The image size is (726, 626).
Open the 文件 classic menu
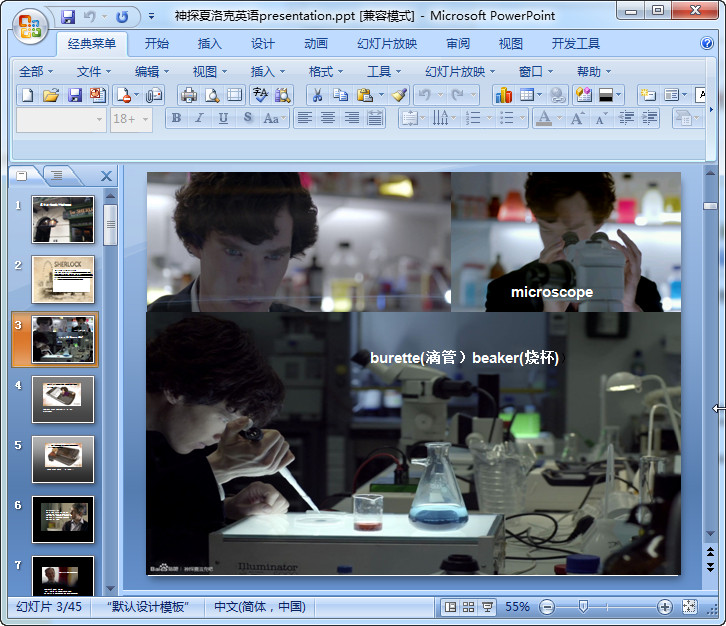(x=94, y=72)
